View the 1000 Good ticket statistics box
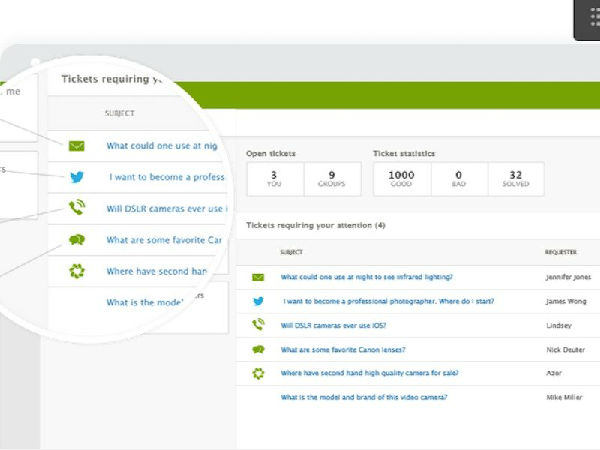This screenshot has width=600, height=450. click(x=400, y=179)
